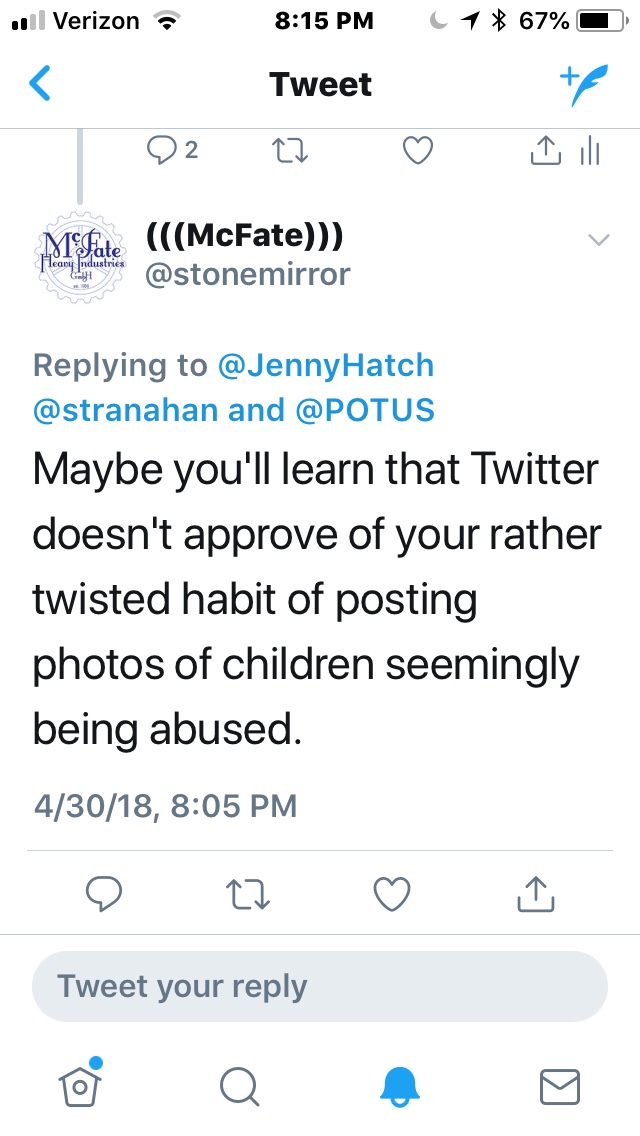Like the McFate tweet with heart
Viewport: 640px width, 1136px height.
(x=391, y=893)
